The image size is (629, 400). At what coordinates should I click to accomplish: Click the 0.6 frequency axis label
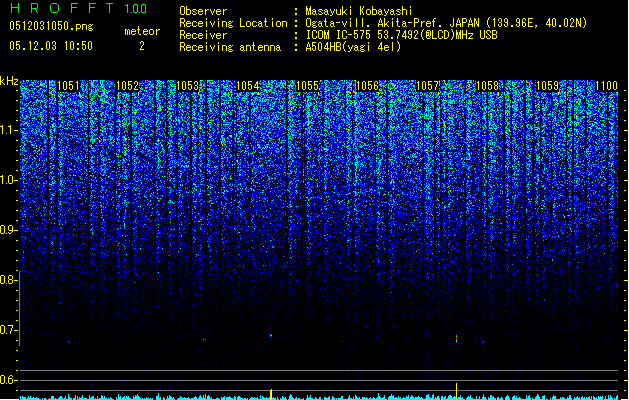[x=9, y=380]
